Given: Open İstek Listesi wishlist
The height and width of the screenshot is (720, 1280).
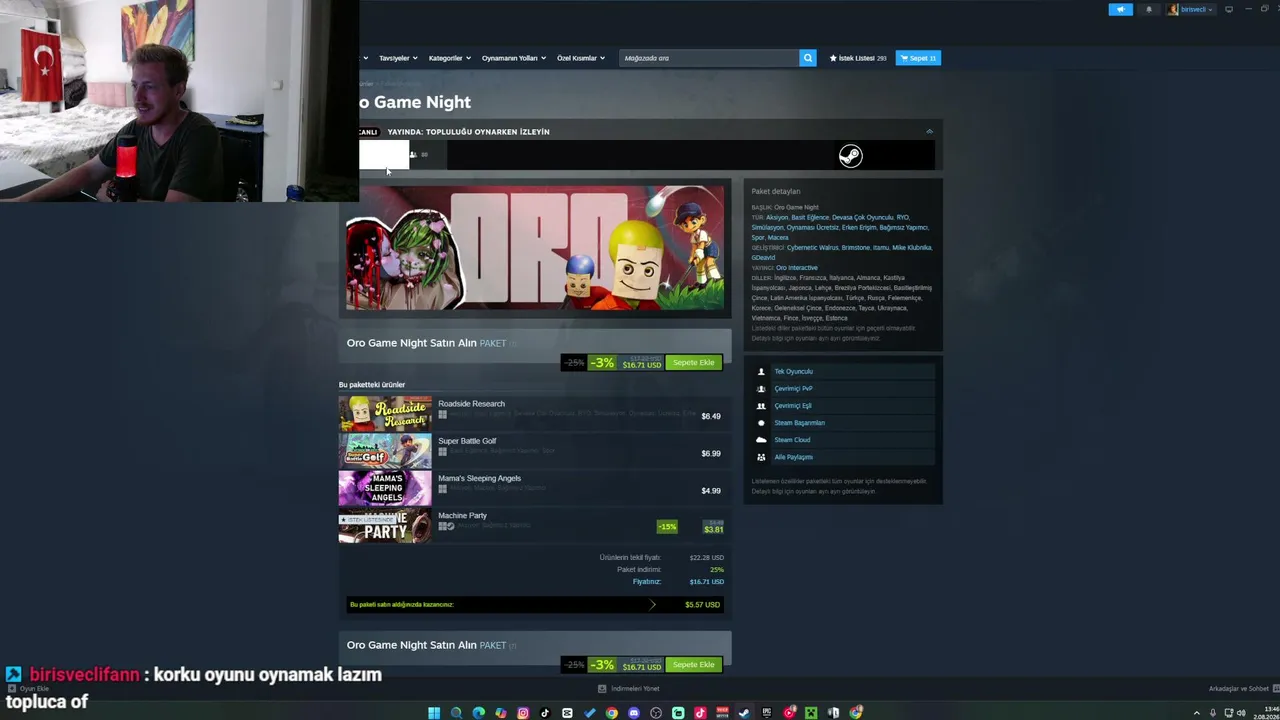Looking at the screenshot, I should (857, 58).
